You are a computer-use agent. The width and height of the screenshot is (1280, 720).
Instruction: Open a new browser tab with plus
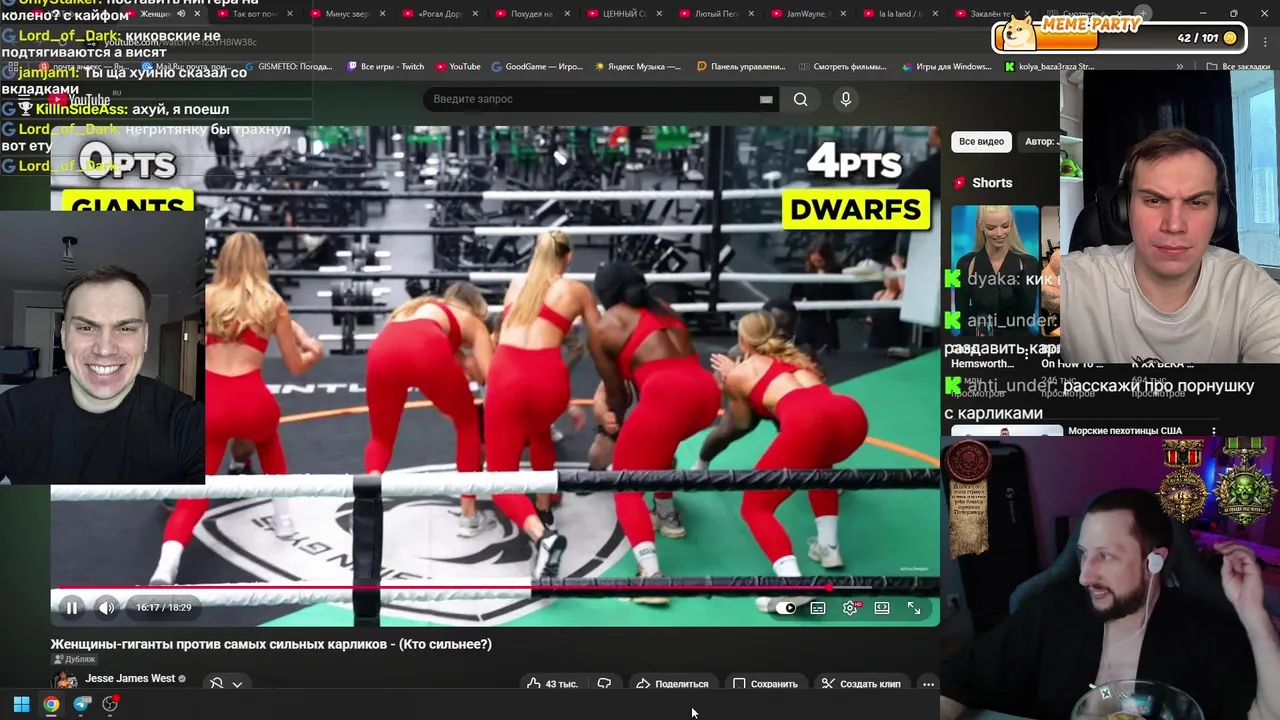(1143, 14)
